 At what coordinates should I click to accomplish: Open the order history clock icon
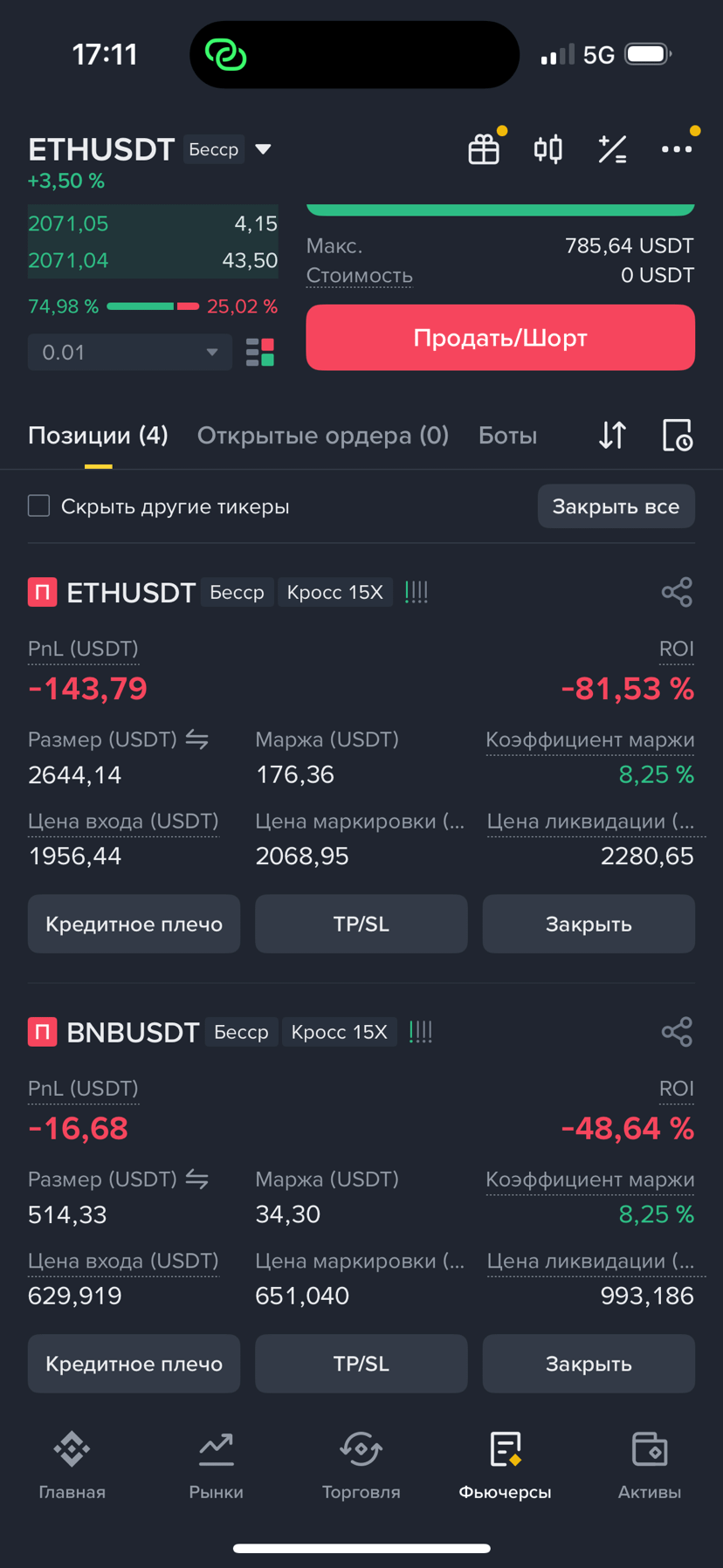[x=677, y=435]
